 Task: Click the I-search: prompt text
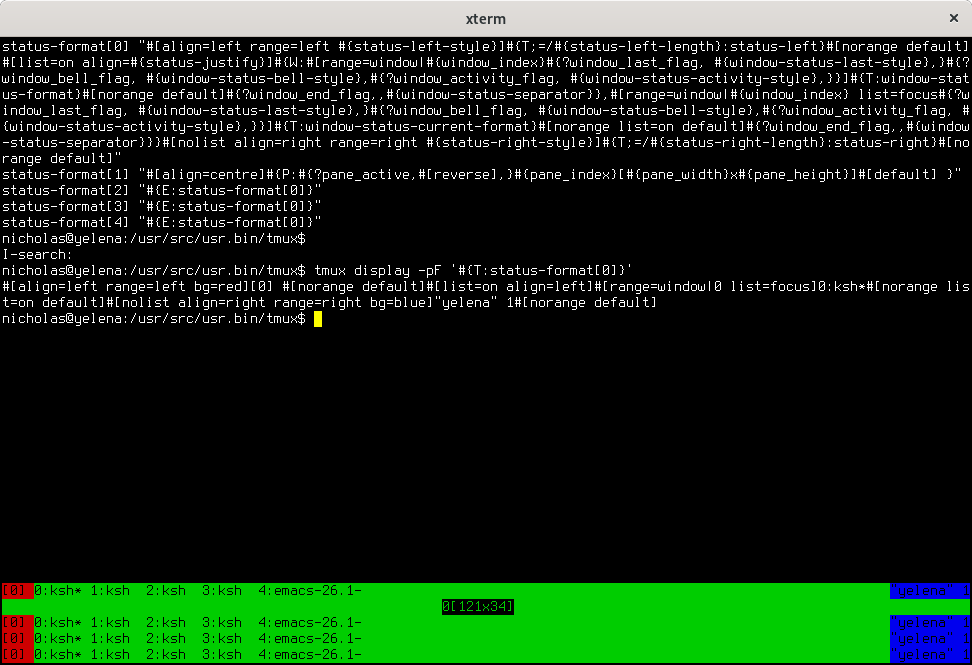[37, 255]
